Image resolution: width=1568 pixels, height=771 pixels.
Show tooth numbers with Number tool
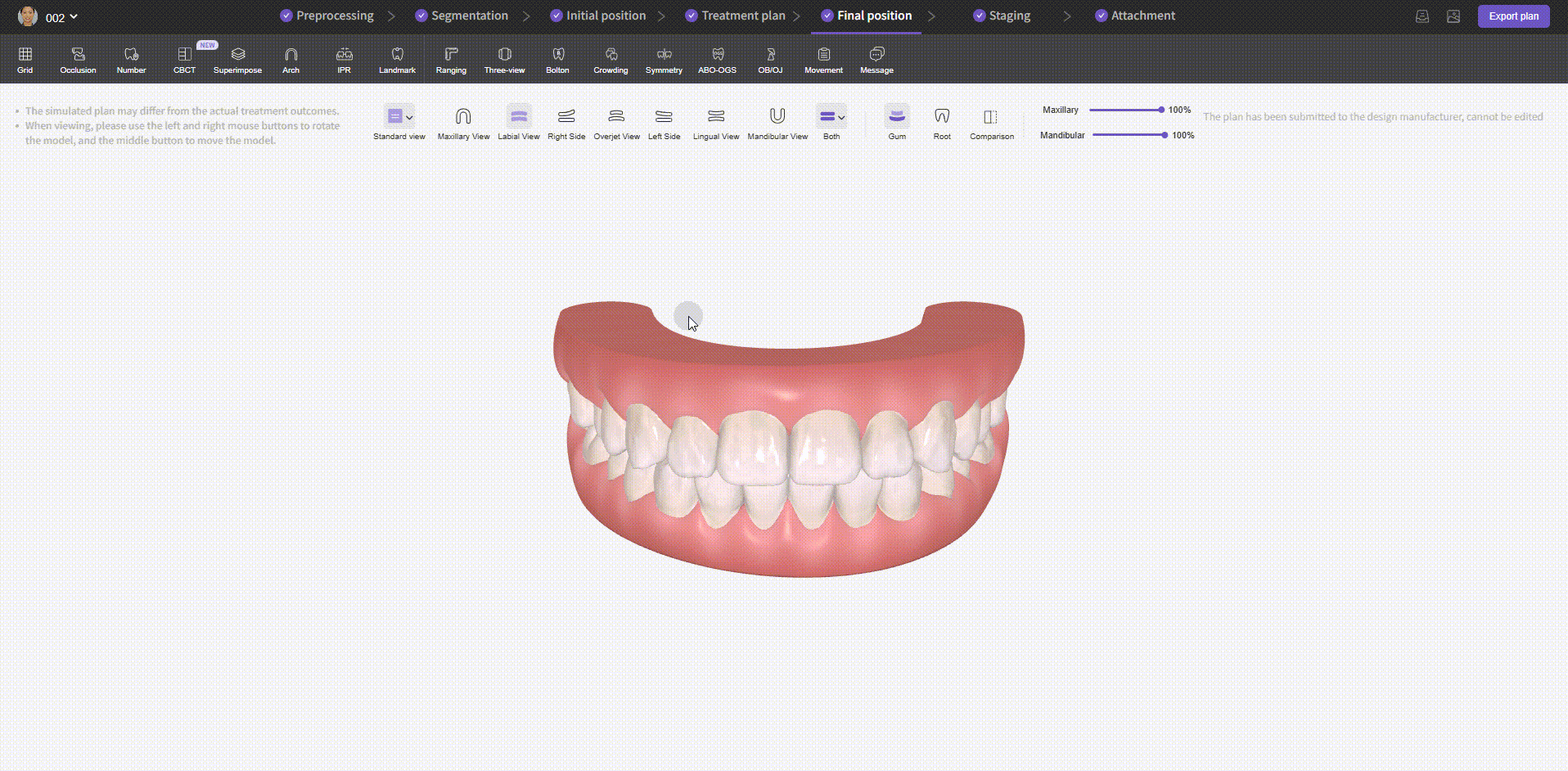[x=131, y=60]
